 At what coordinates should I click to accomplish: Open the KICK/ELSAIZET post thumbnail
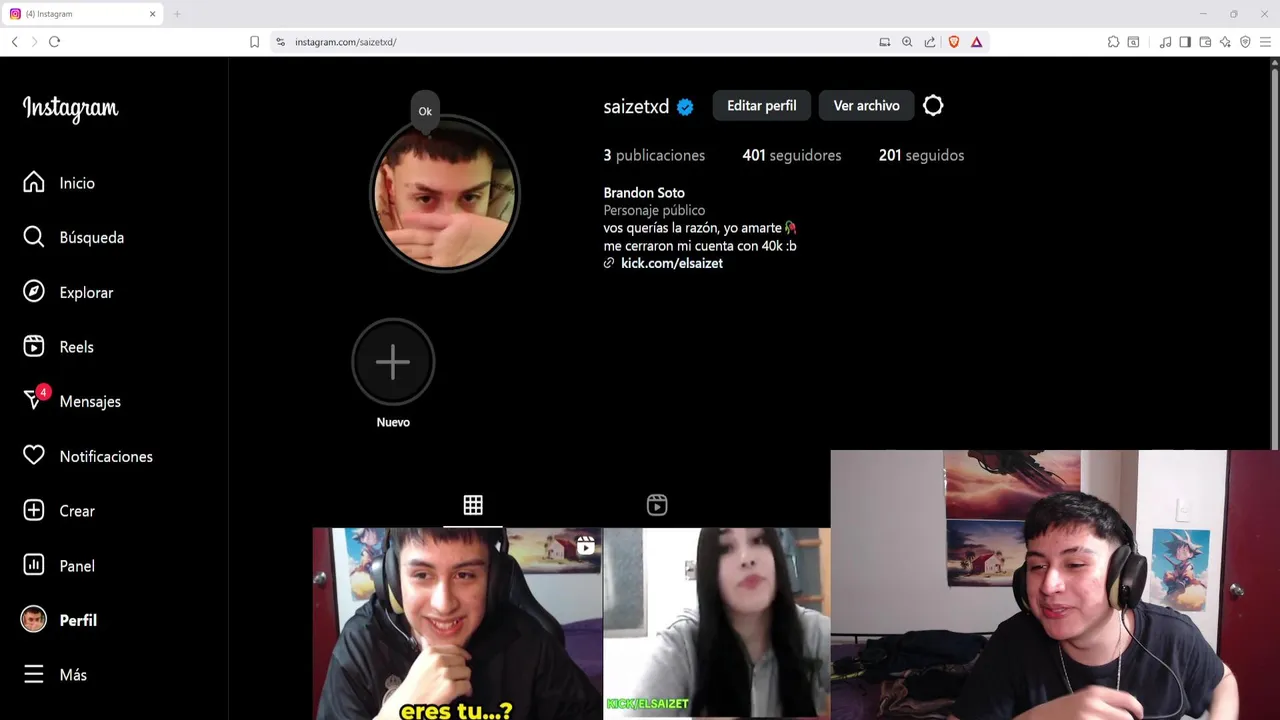pyautogui.click(x=717, y=624)
